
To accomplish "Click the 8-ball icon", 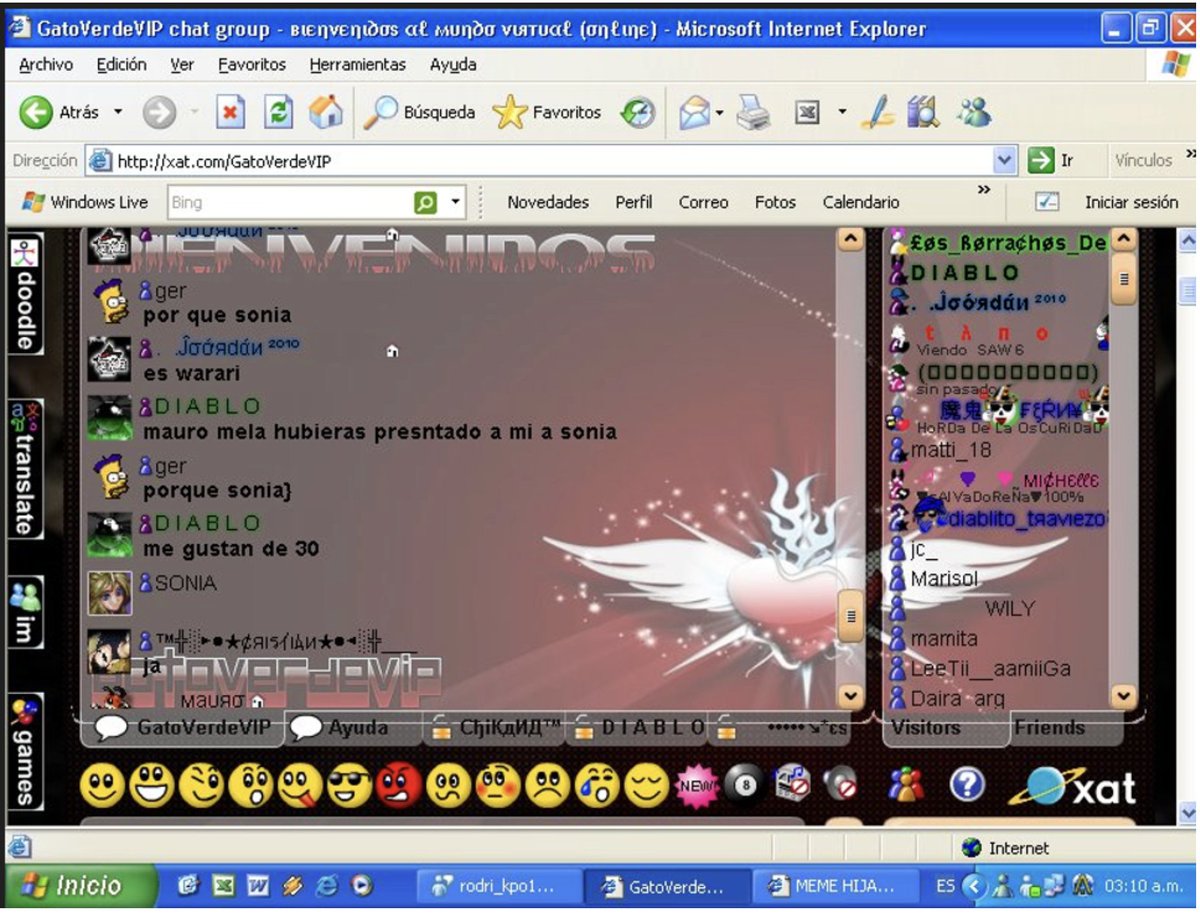I will [742, 786].
